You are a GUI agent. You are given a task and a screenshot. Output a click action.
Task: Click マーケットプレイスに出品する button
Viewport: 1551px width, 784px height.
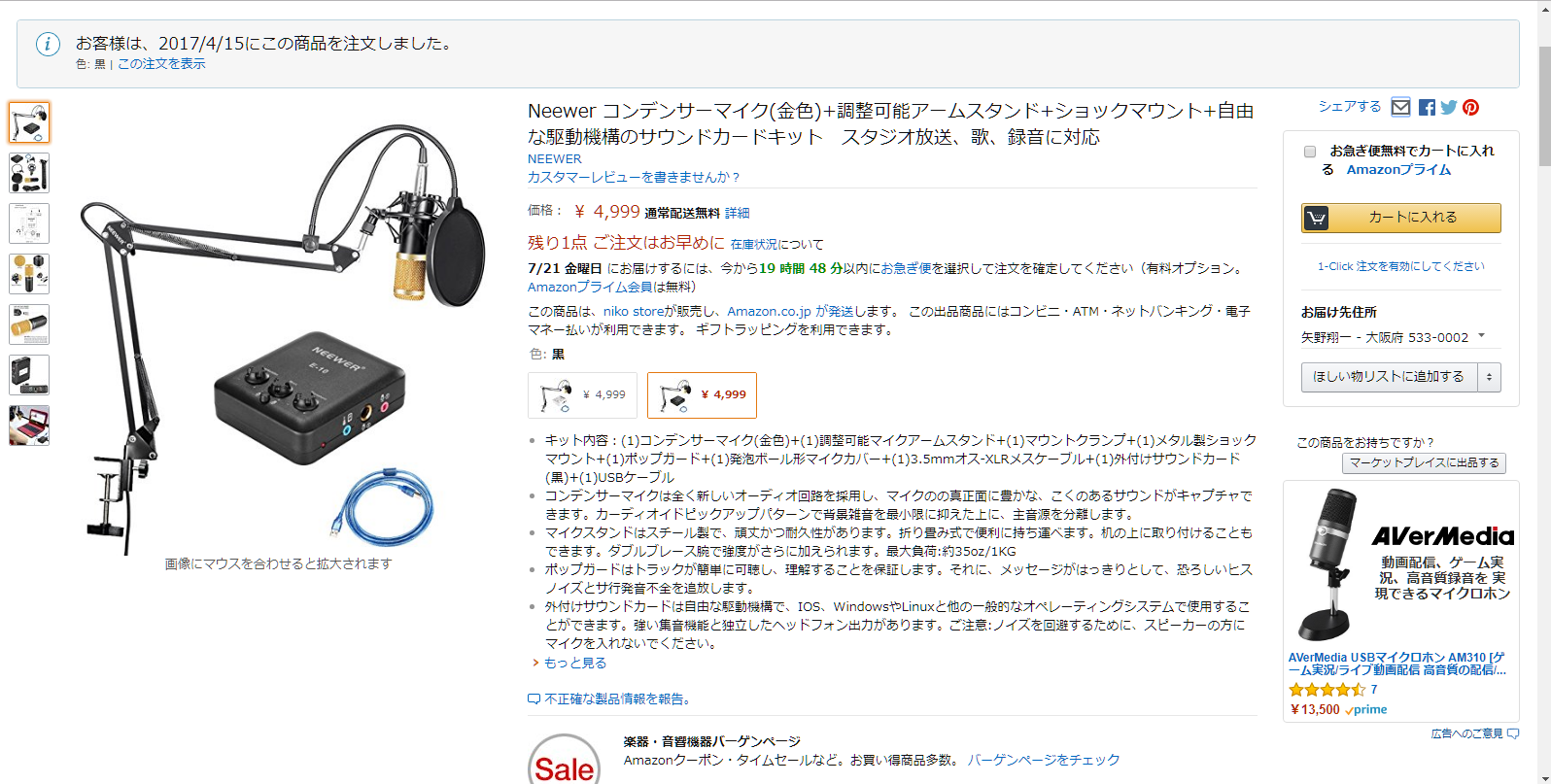[x=1424, y=463]
